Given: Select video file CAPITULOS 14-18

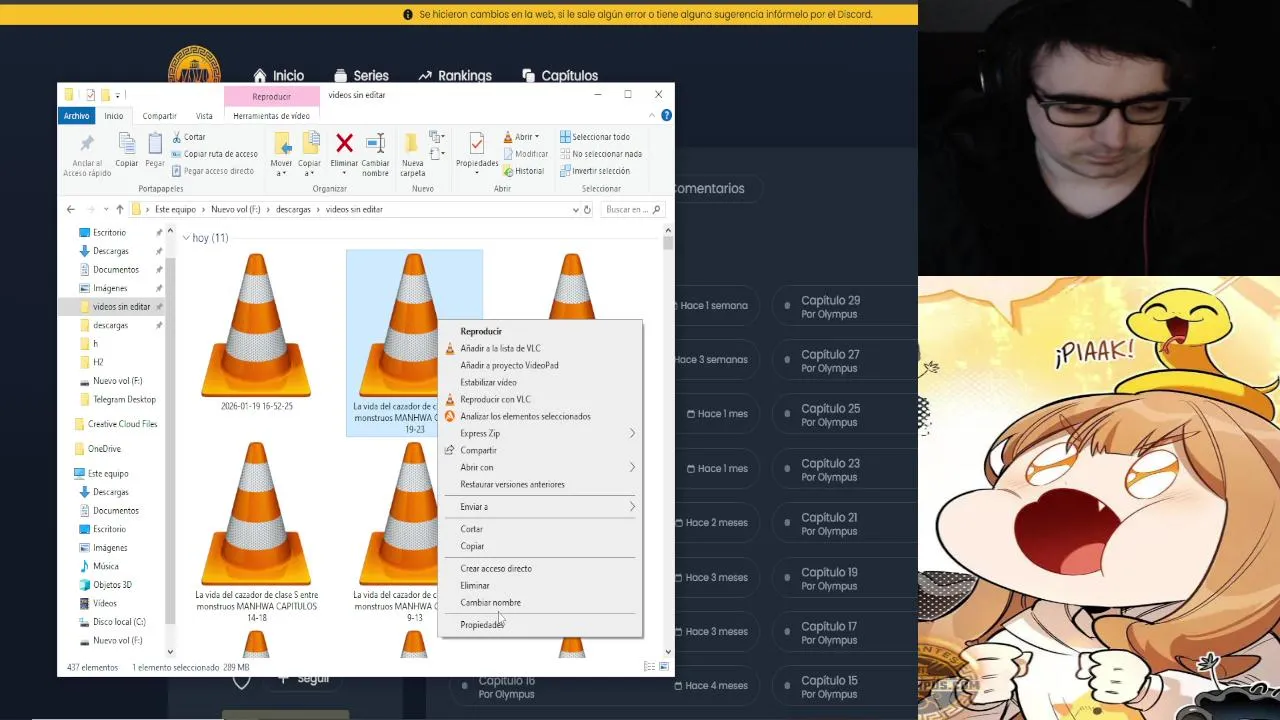Looking at the screenshot, I should point(256,532).
